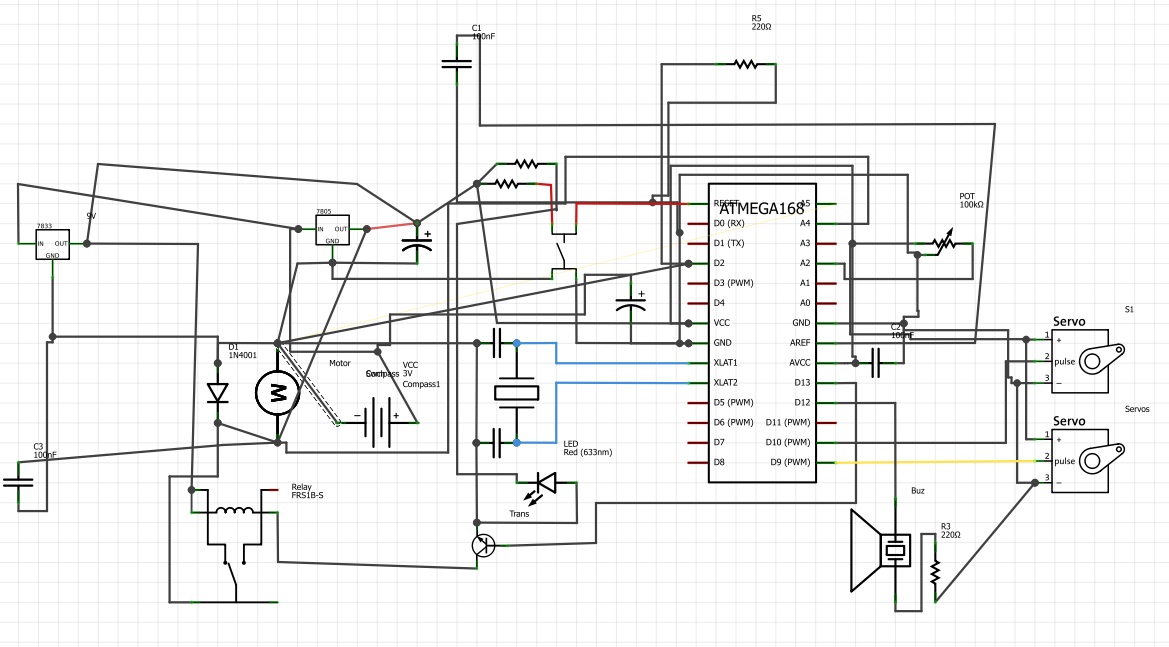Click the transistor symbol below Trans label

point(484,546)
